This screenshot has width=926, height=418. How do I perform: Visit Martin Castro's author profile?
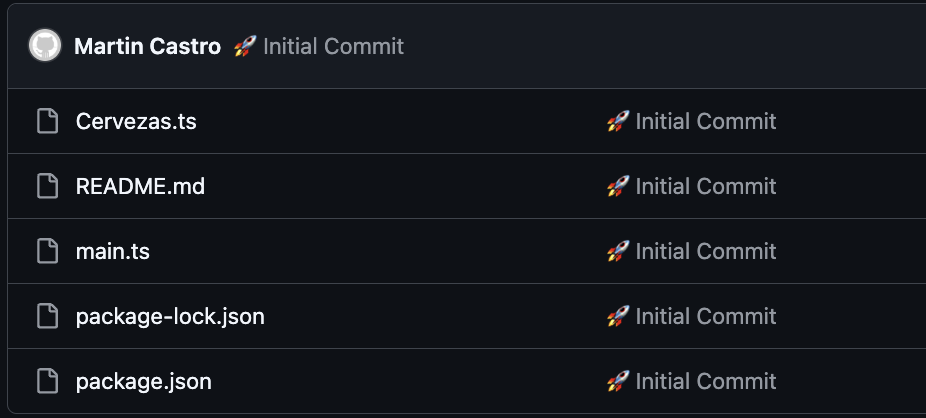(x=147, y=46)
